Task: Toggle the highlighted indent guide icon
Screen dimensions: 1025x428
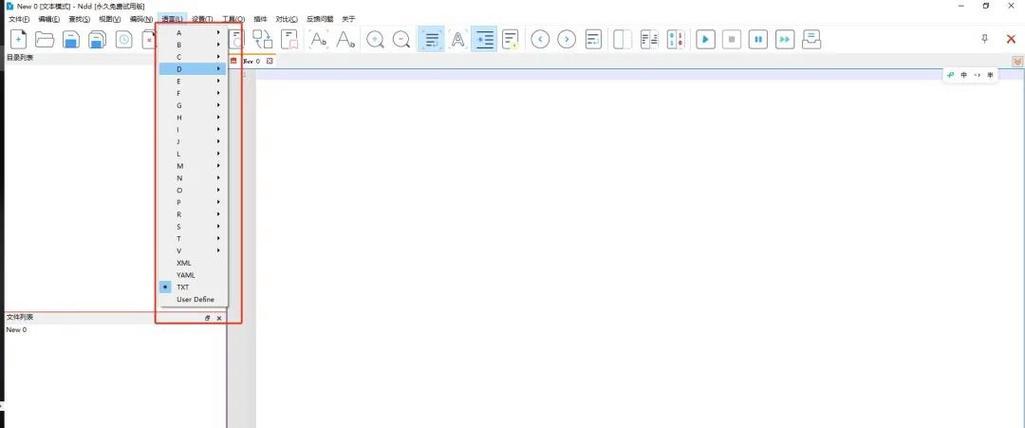Action: (484, 39)
